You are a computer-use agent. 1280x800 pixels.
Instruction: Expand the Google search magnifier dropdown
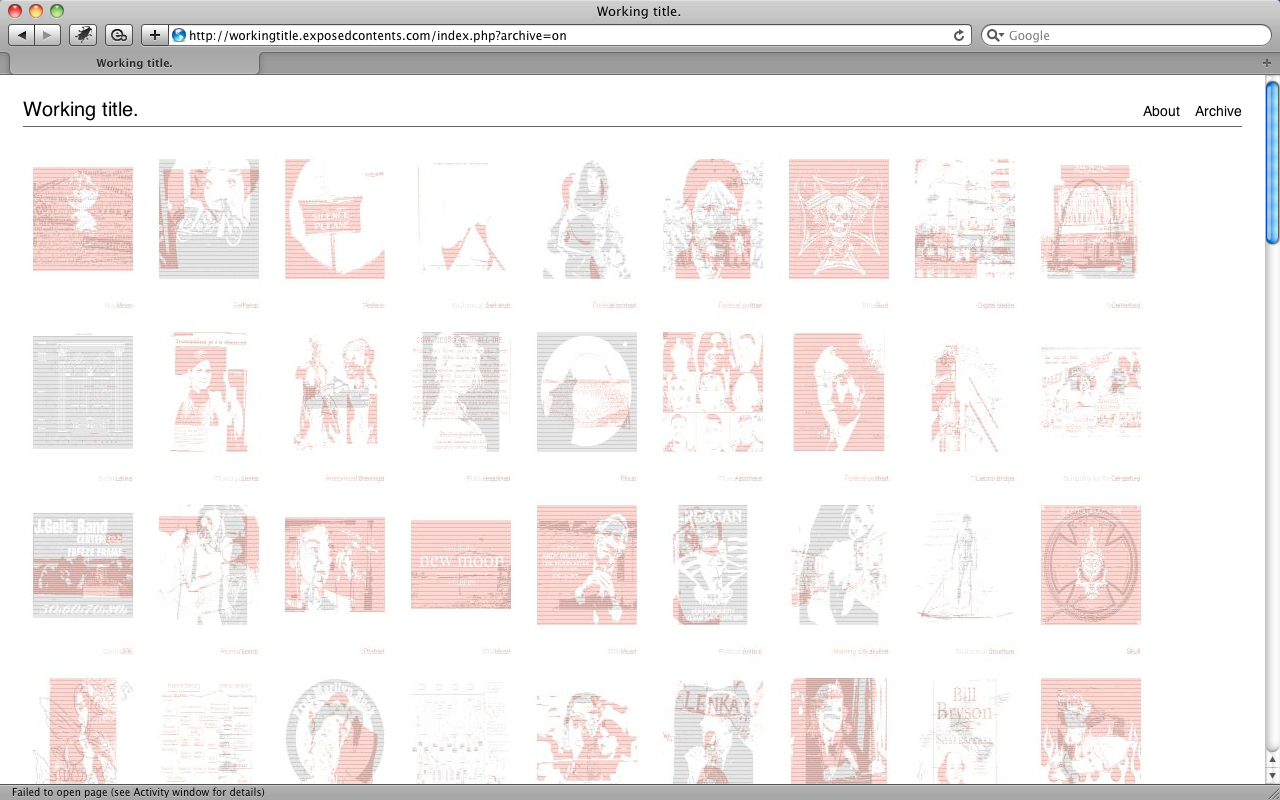coord(995,35)
